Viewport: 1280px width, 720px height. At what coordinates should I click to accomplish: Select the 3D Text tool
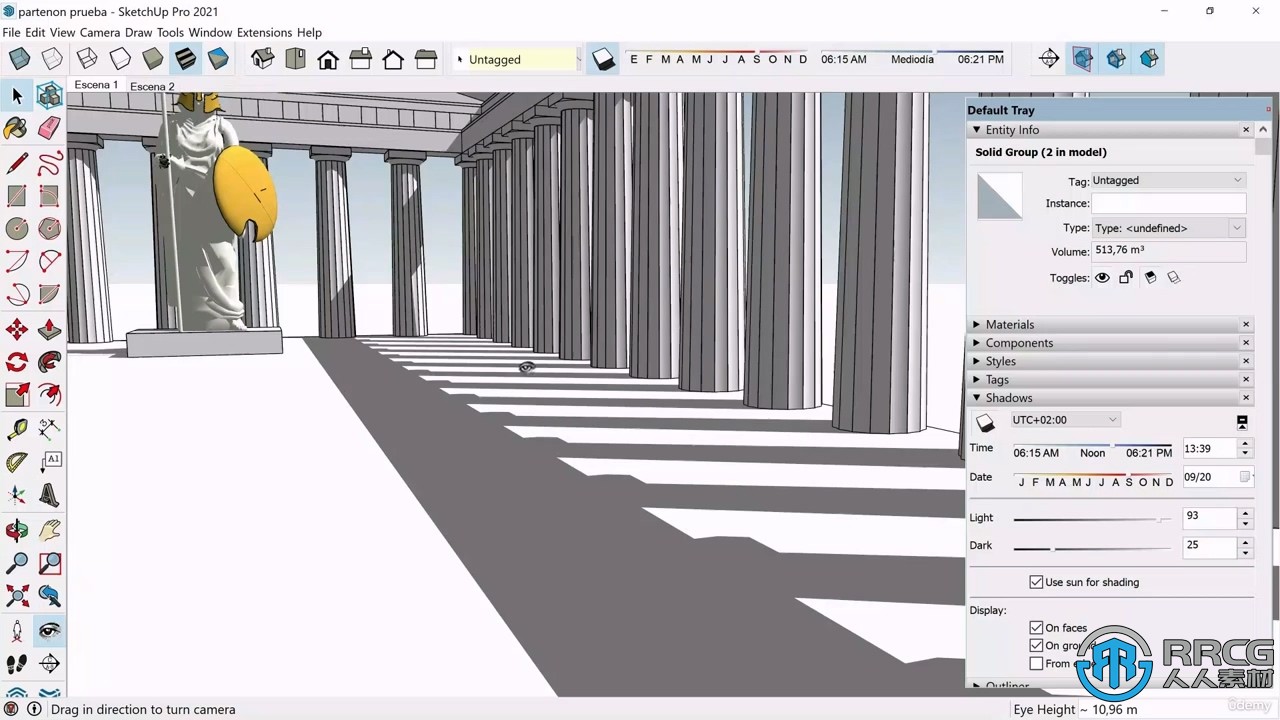click(49, 496)
